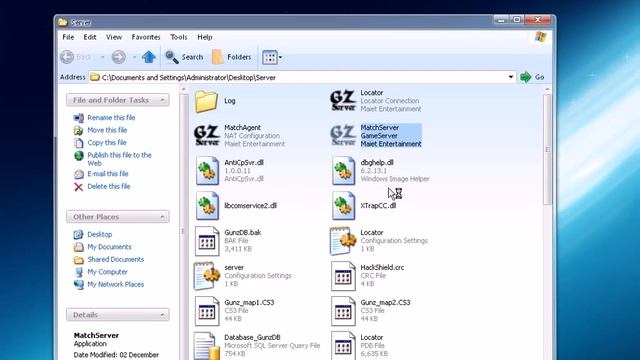This screenshot has width=640, height=360.
Task: Open Shared Documents link
Action: [116, 259]
